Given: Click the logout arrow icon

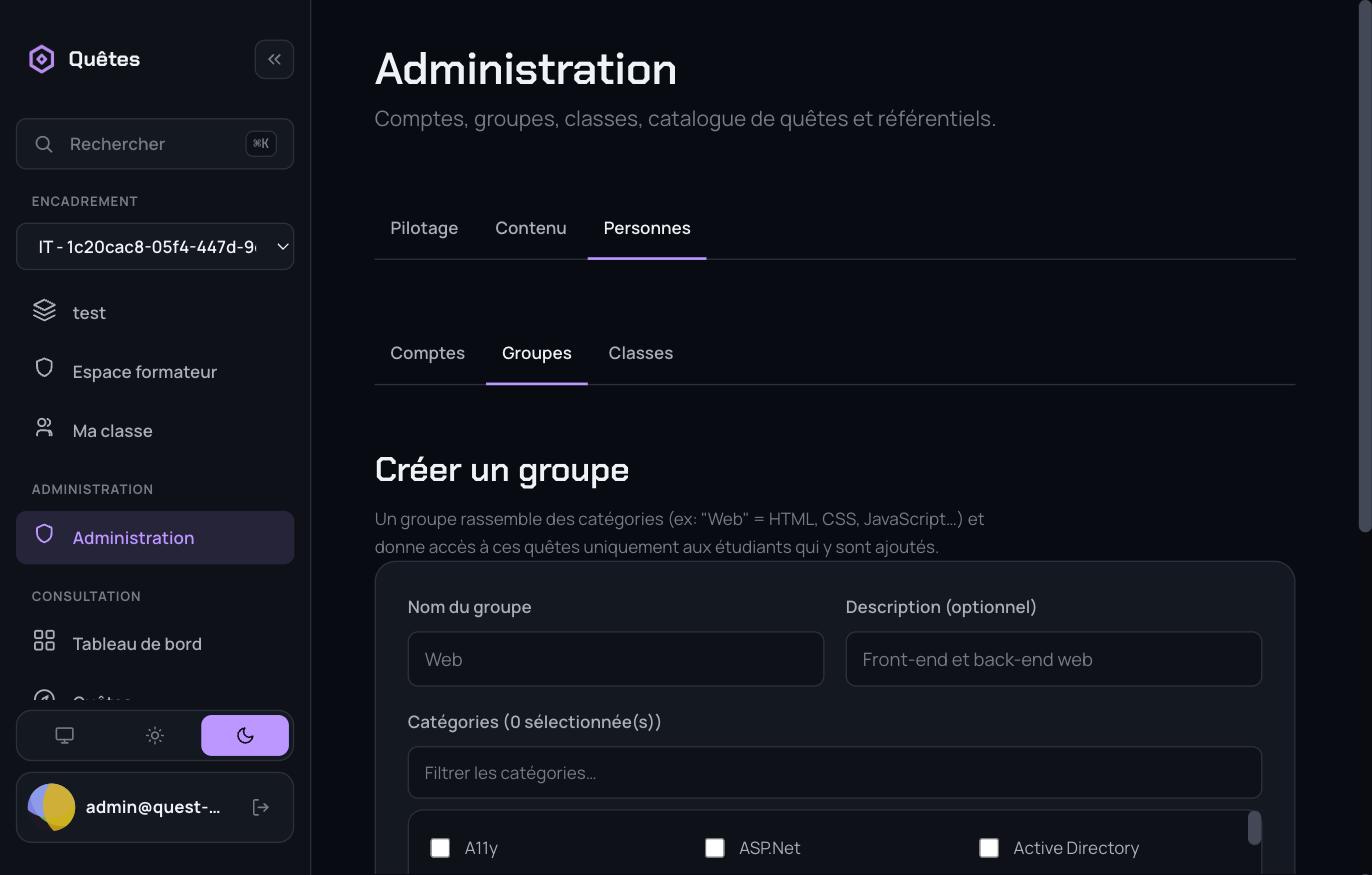Looking at the screenshot, I should pyautogui.click(x=261, y=807).
